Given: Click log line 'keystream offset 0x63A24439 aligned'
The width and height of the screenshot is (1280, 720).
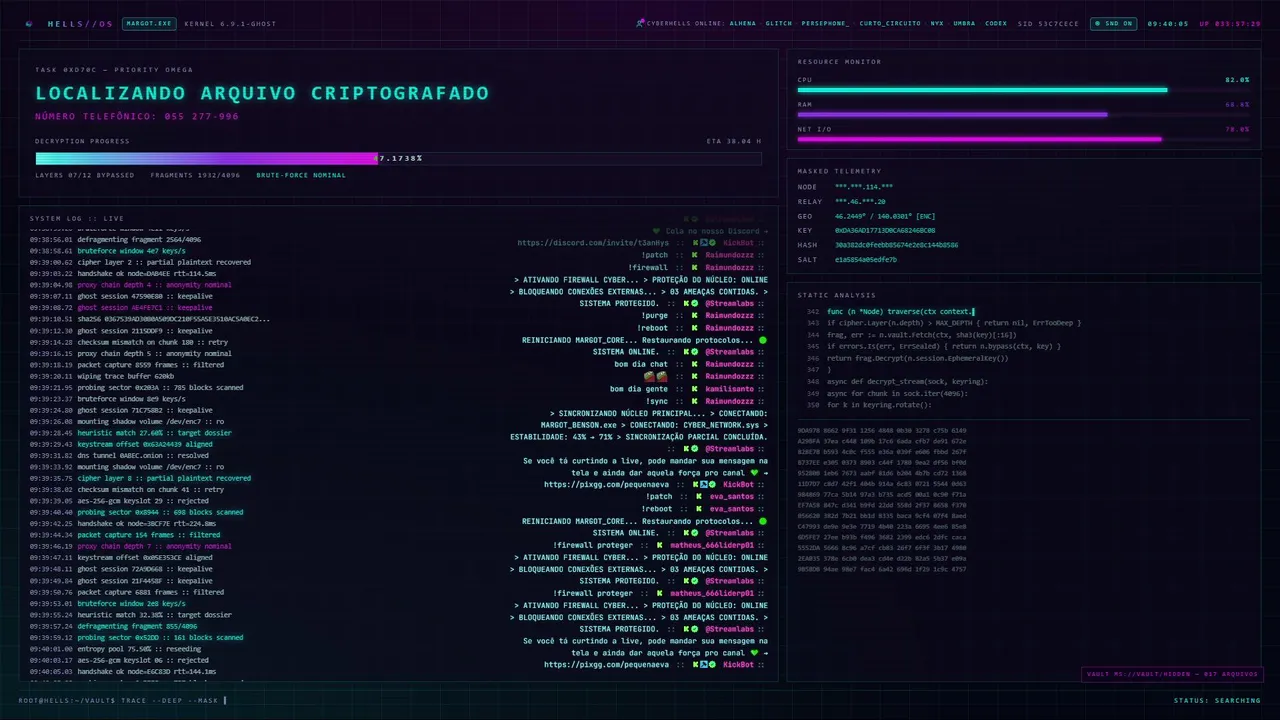Looking at the screenshot, I should point(121,444).
